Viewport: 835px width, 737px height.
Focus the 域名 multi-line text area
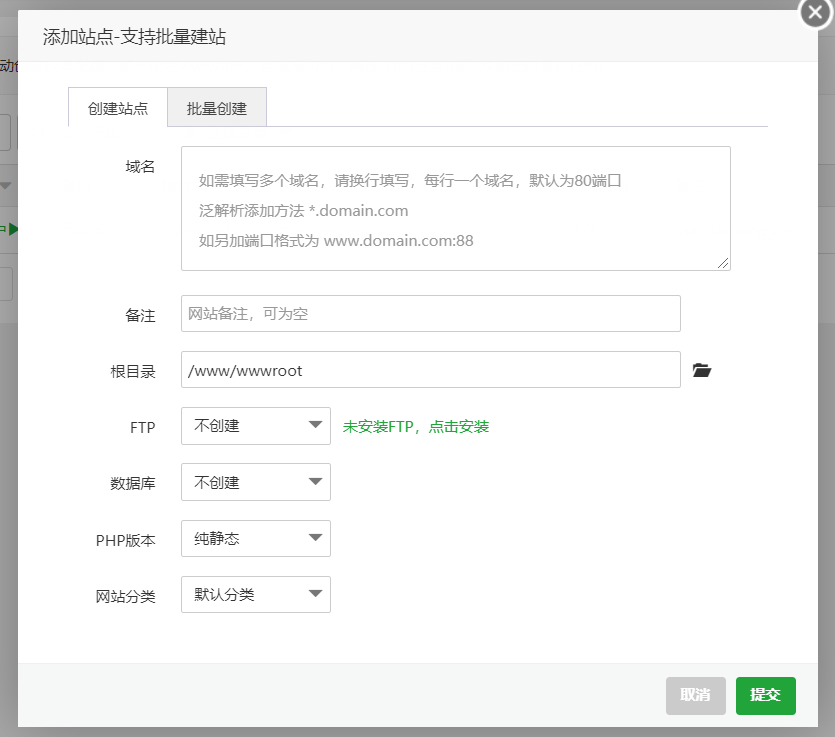tap(455, 208)
